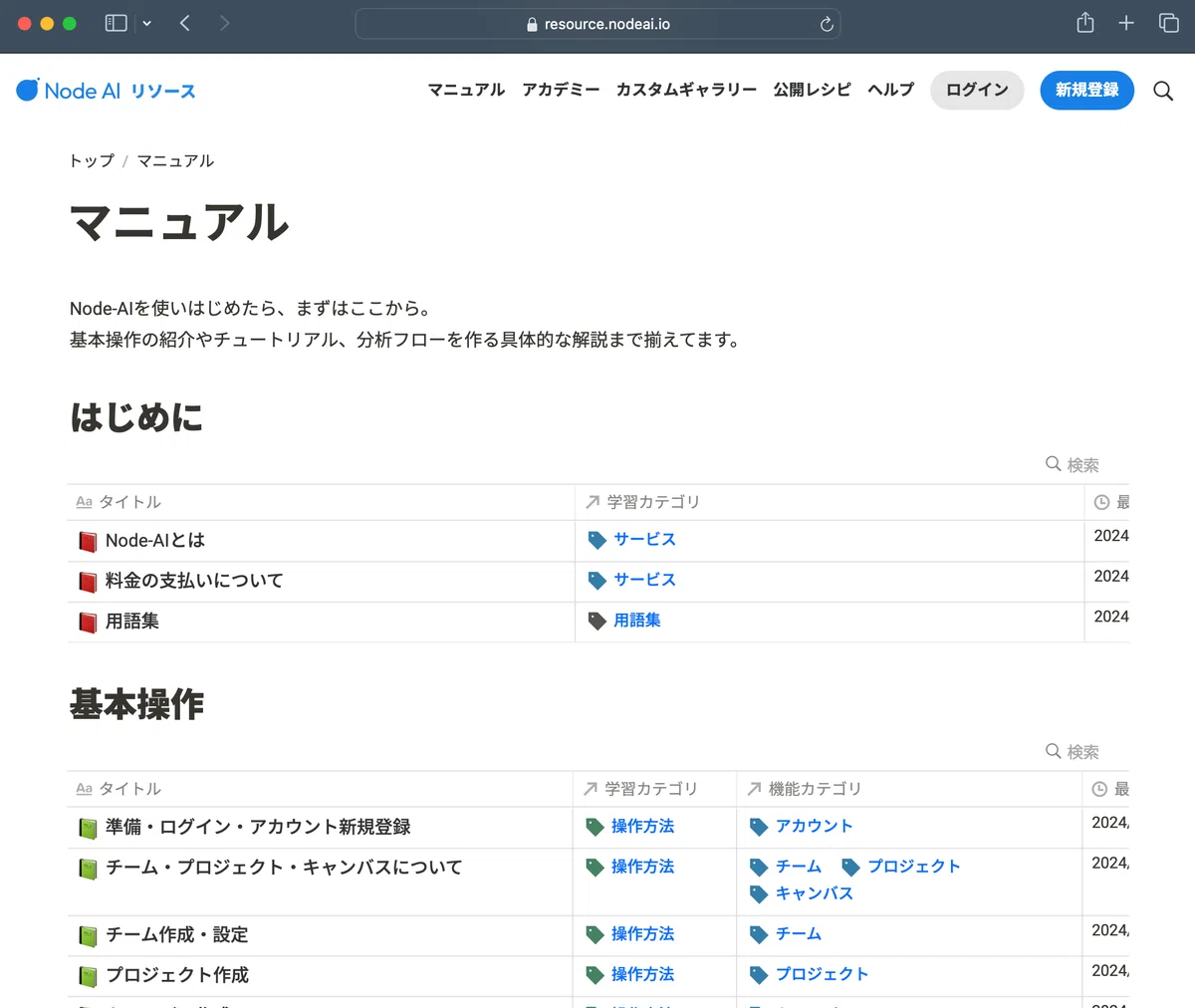1195x1008 pixels.
Task: Open チーム作成・設定 article
Action: pos(177,934)
